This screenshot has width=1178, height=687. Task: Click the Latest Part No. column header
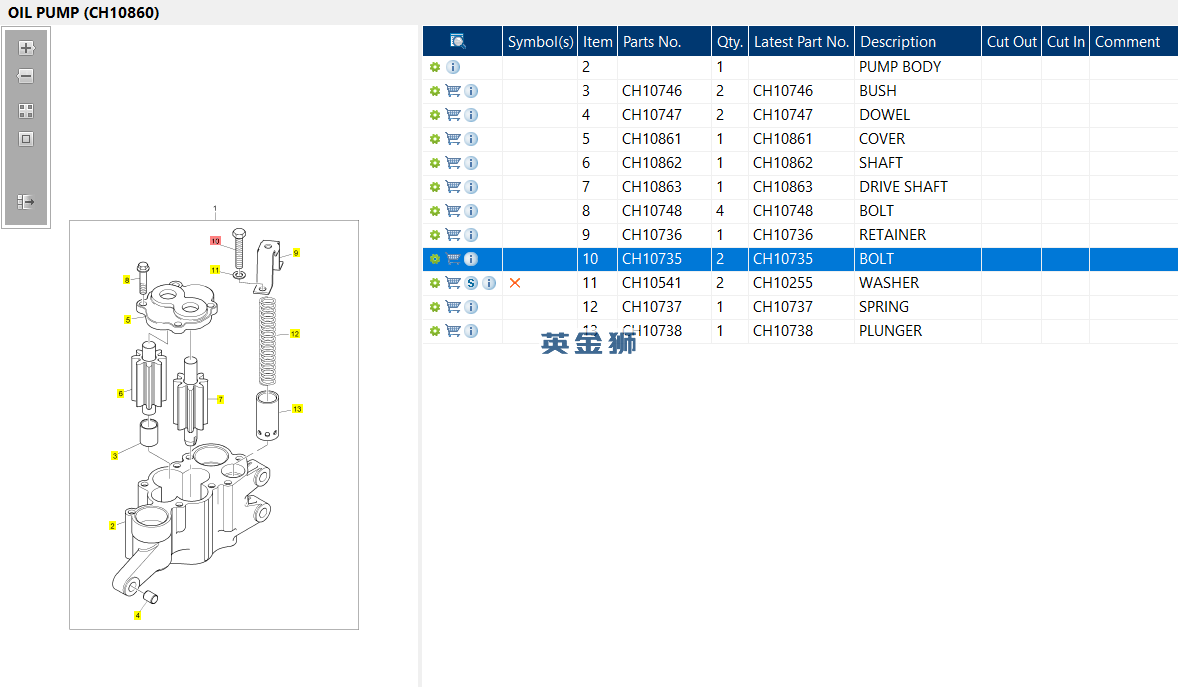point(802,41)
